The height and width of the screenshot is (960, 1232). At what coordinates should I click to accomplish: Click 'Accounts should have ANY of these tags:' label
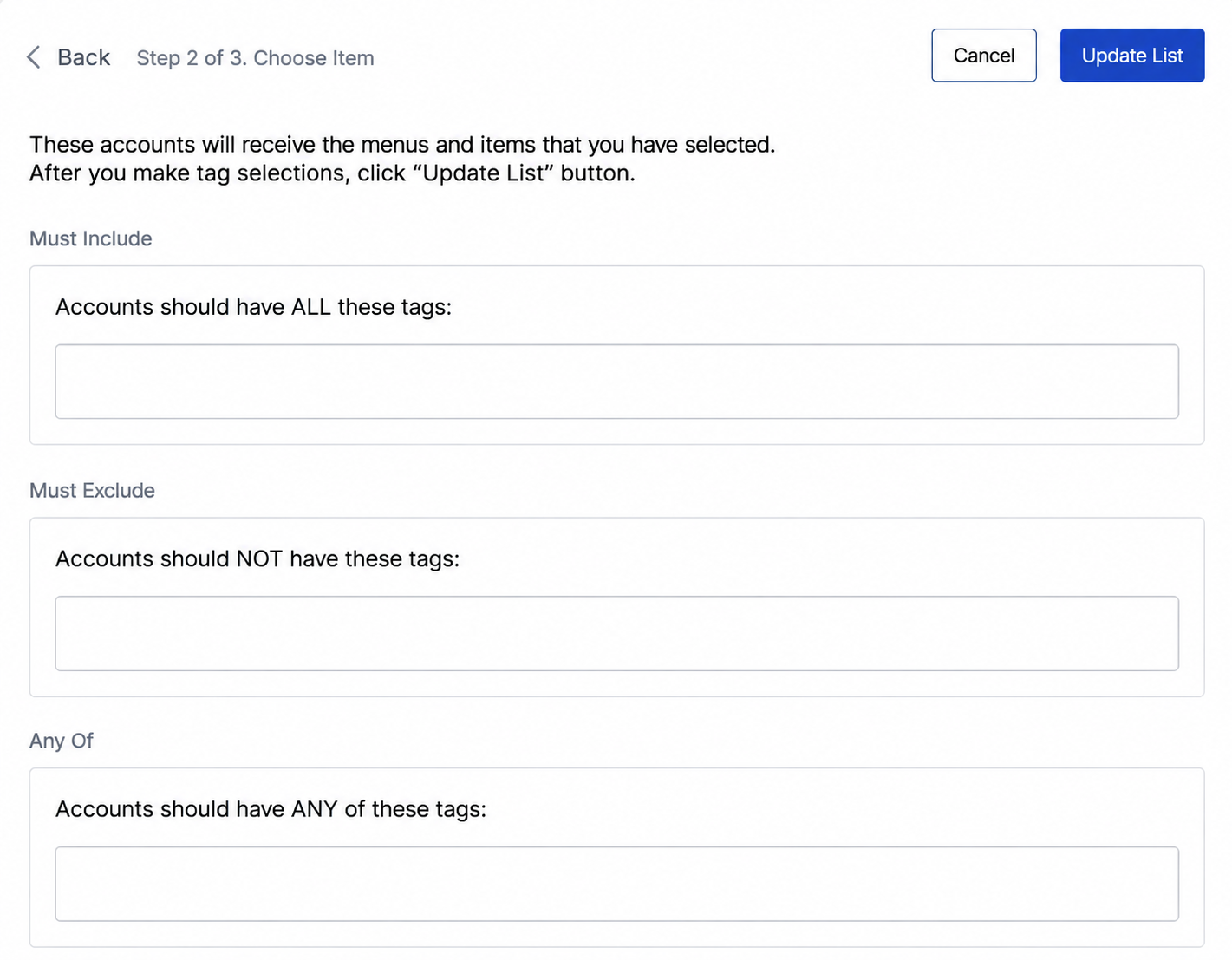271,809
